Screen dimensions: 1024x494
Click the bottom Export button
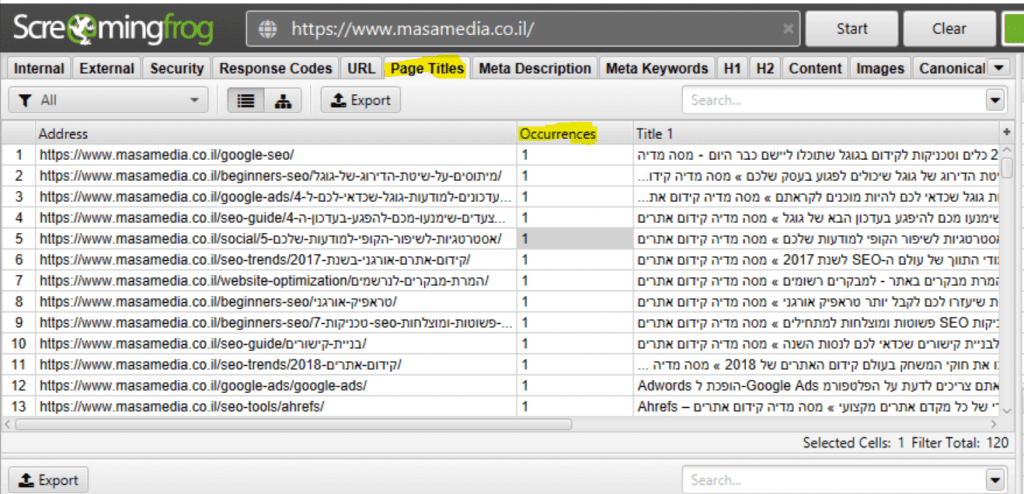[x=48, y=480]
